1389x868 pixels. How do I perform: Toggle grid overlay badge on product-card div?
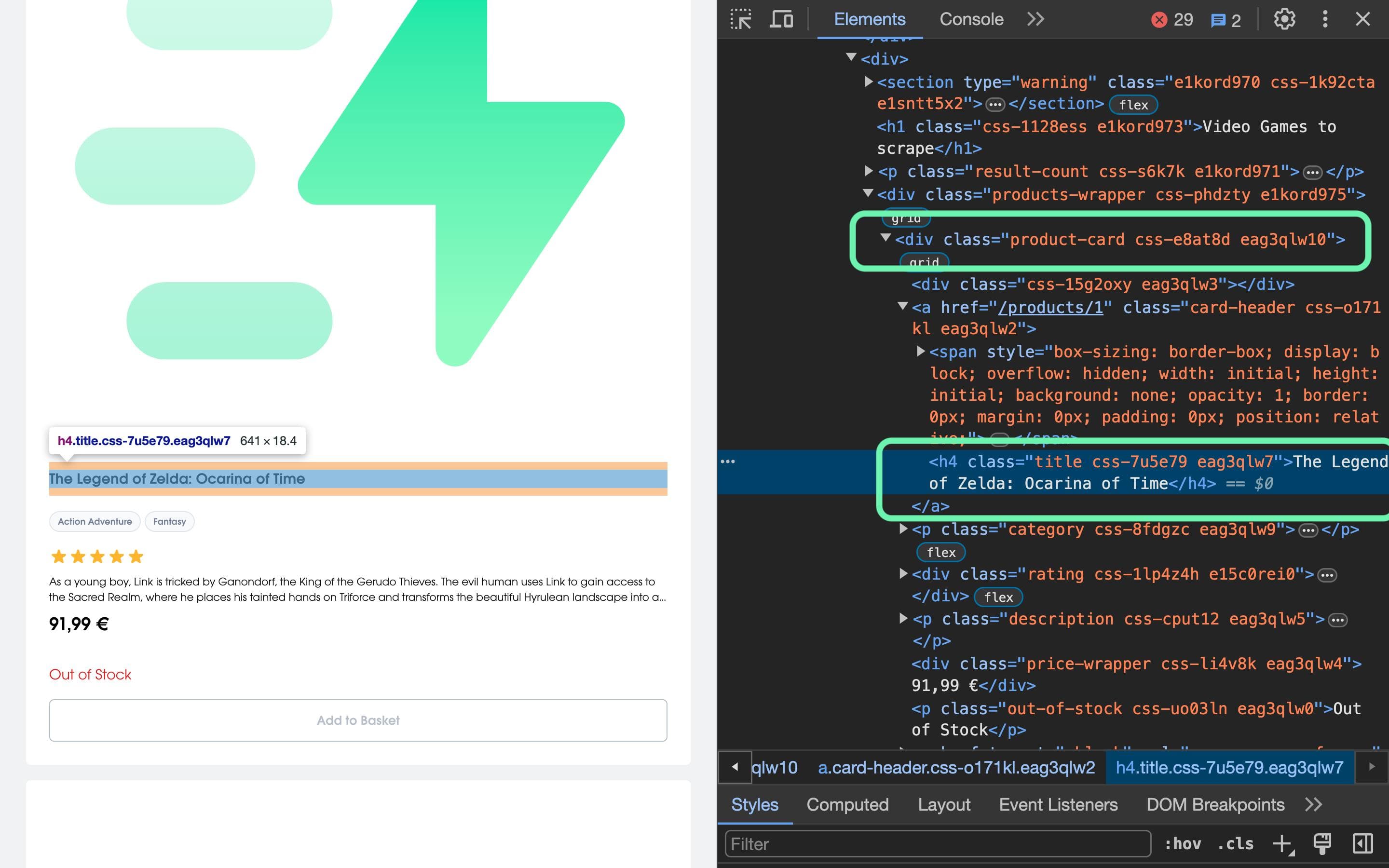click(x=924, y=262)
